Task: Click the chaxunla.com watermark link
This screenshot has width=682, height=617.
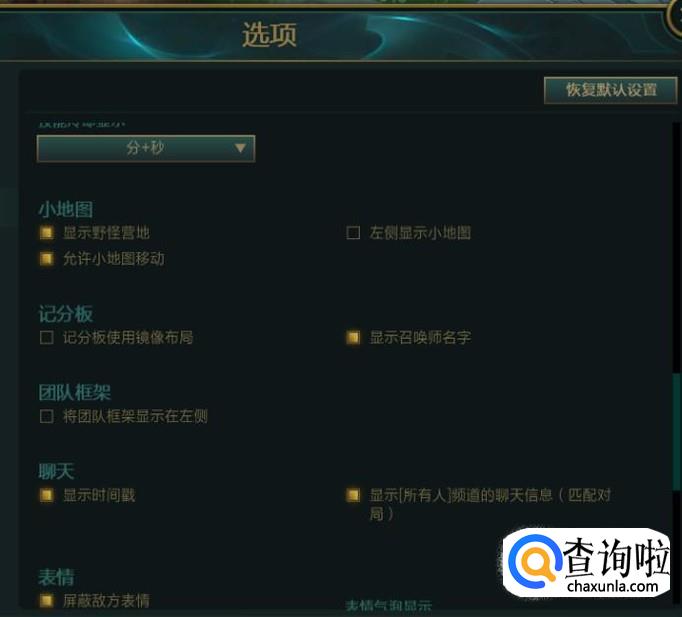Action: tap(612, 586)
